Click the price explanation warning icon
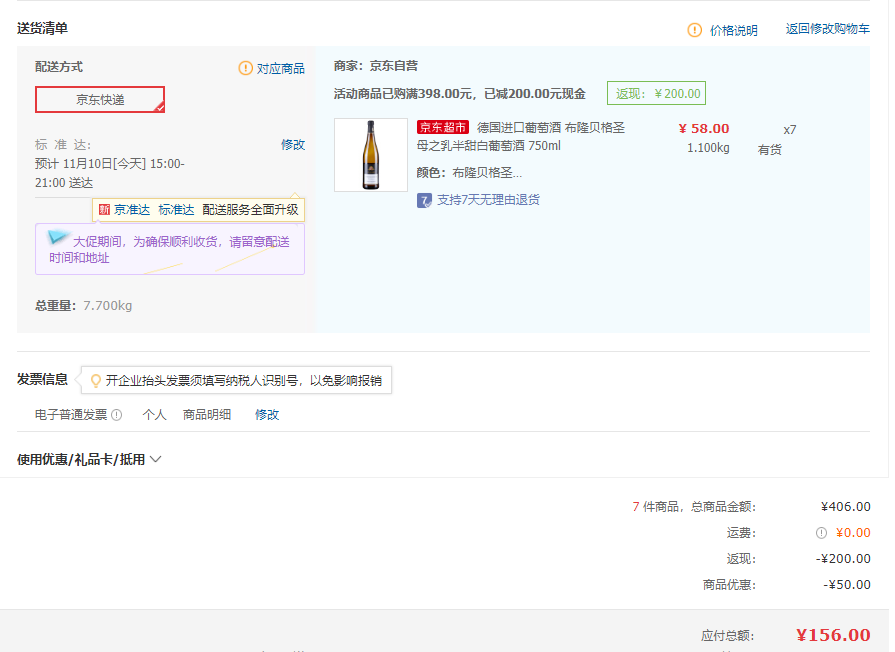This screenshot has height=652, width=895. (694, 30)
